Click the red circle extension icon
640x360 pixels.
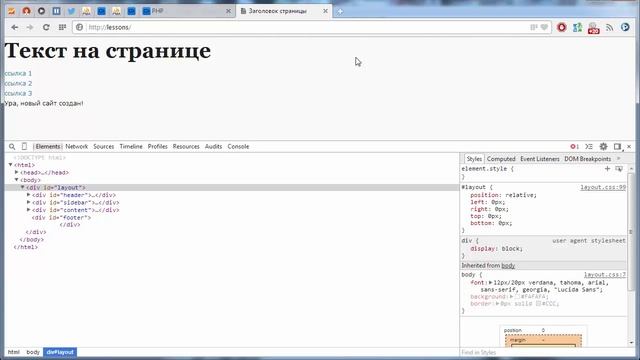tap(562, 27)
